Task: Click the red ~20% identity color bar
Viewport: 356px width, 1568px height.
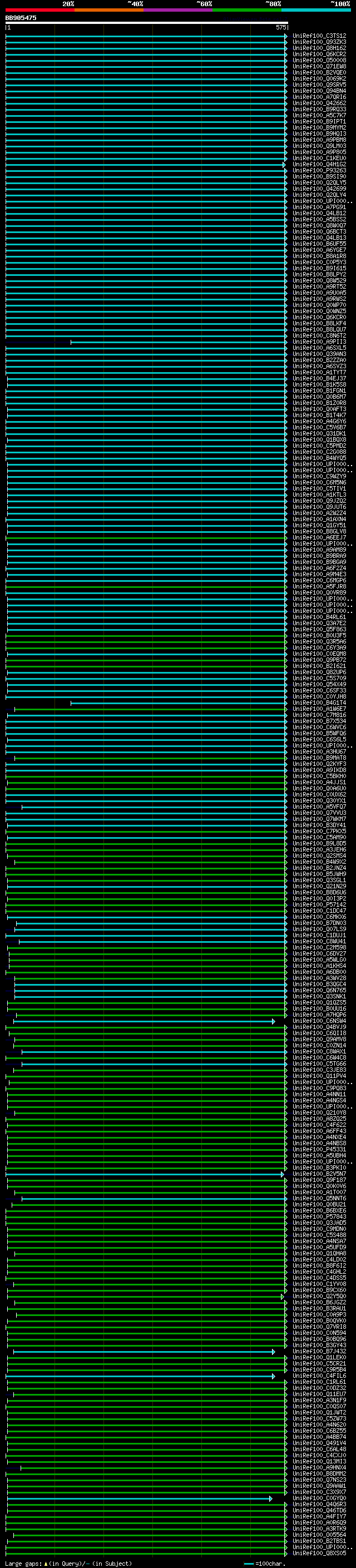Action: pyautogui.click(x=39, y=11)
